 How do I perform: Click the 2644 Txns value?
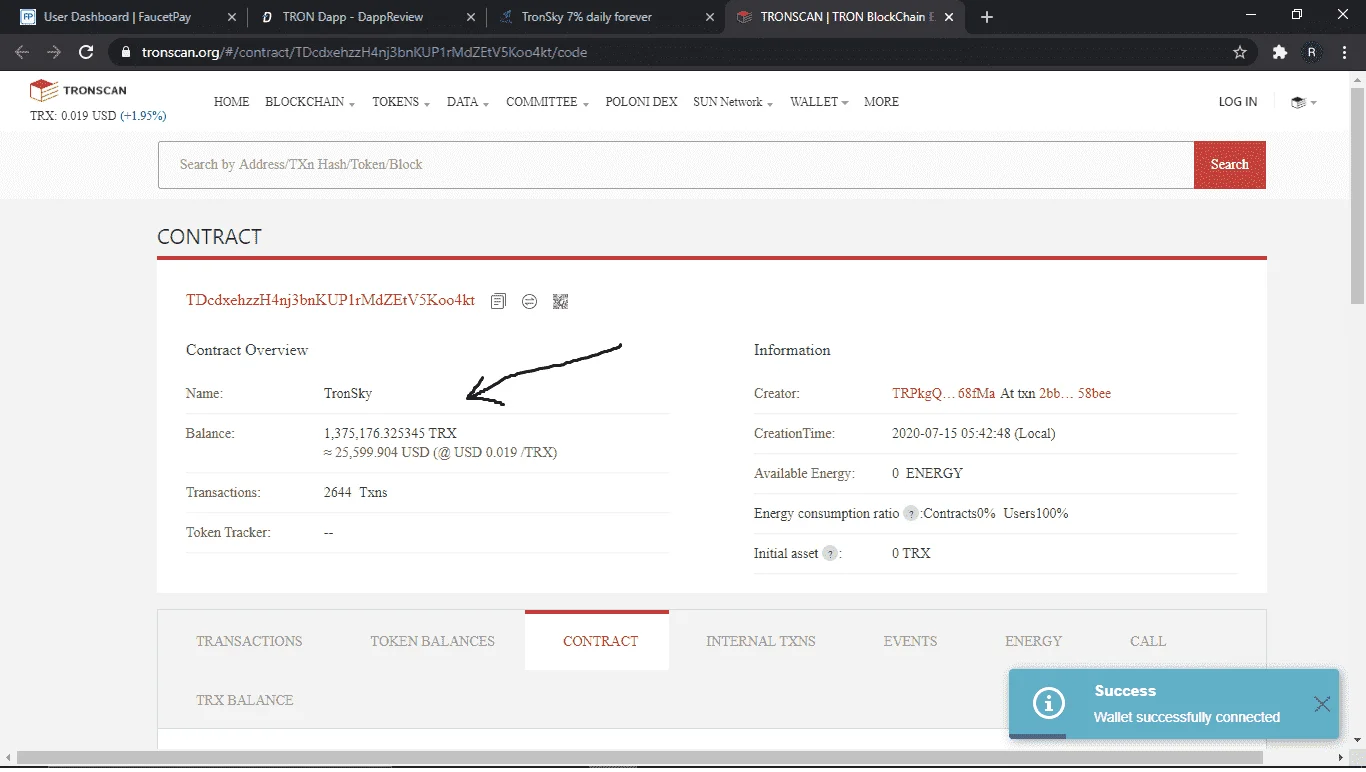pyautogui.click(x=356, y=493)
